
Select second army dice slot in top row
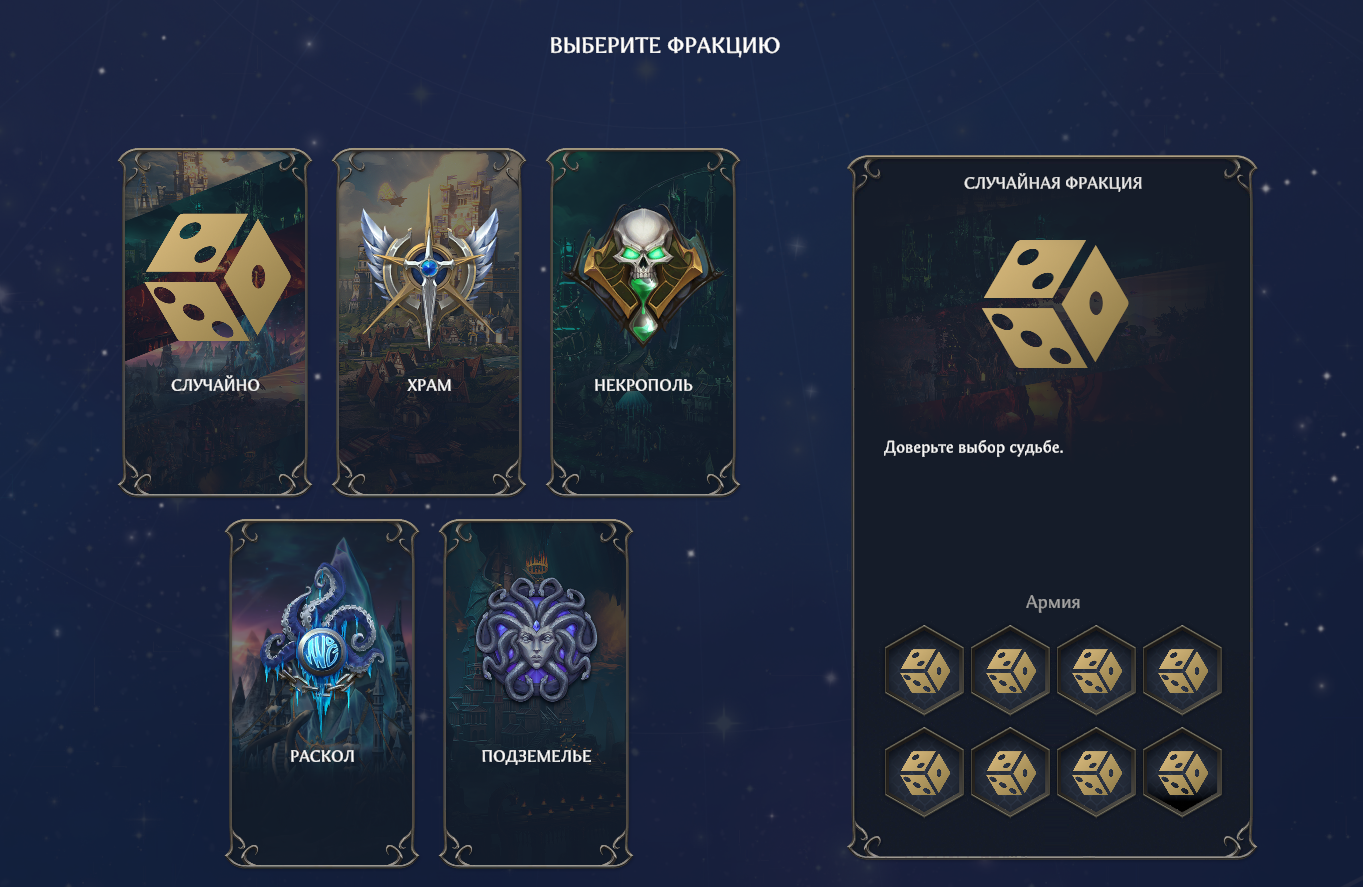pyautogui.click(x=1010, y=670)
